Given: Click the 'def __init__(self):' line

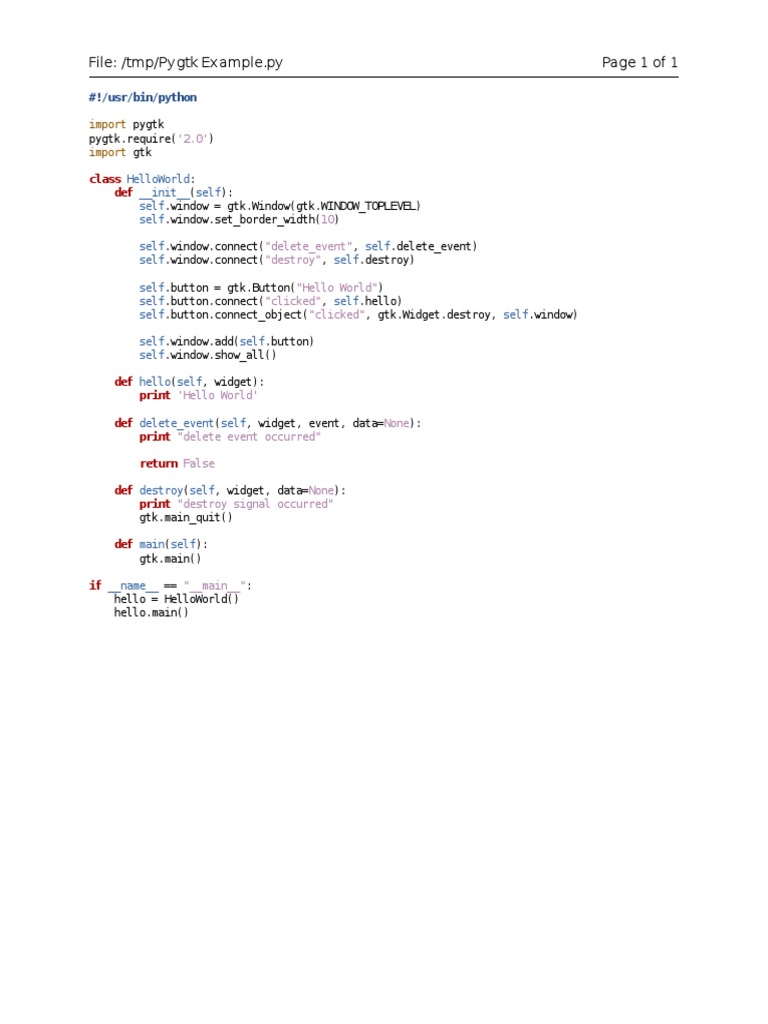Looking at the screenshot, I should (x=174, y=193).
